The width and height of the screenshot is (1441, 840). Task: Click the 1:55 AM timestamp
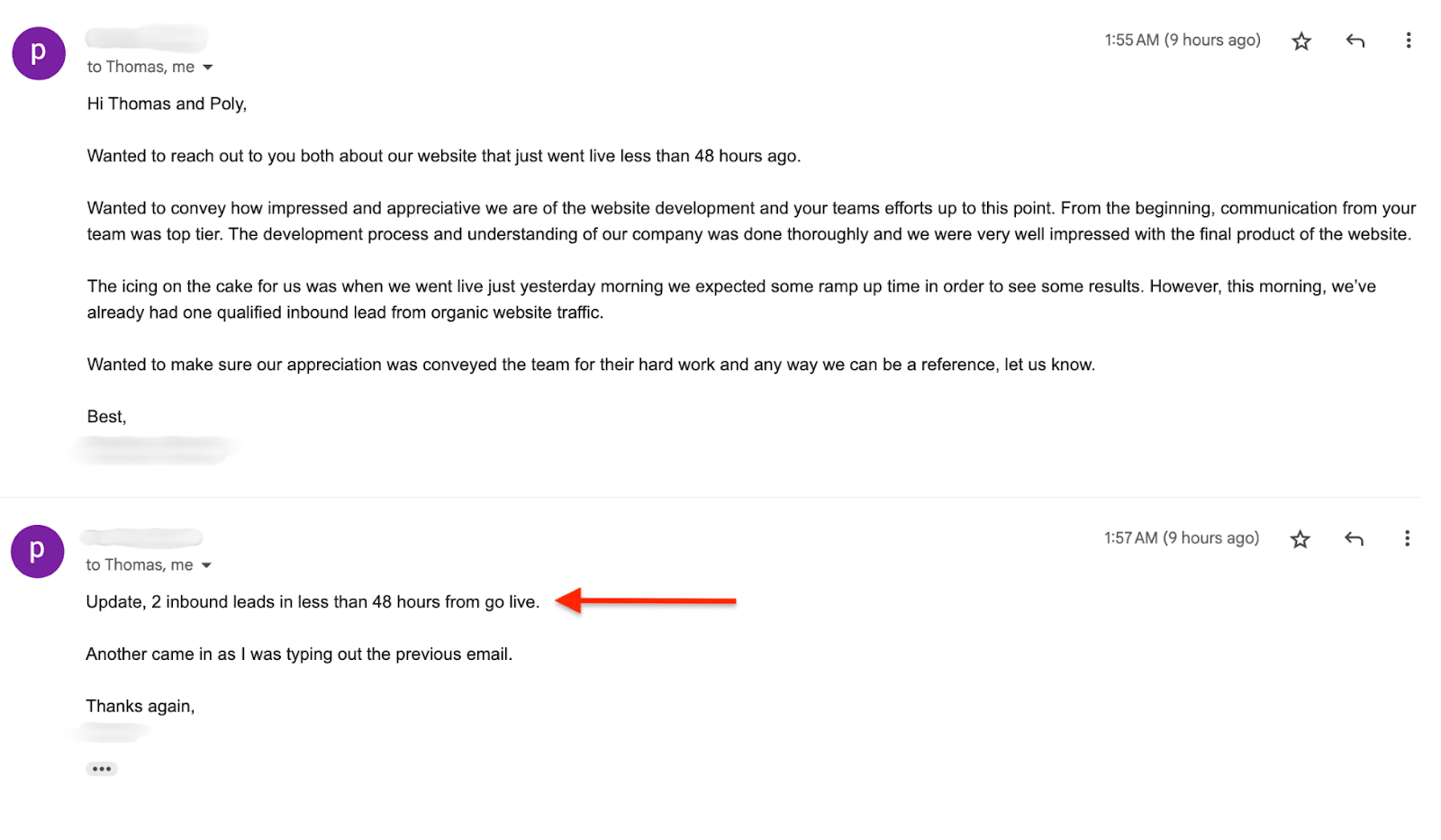[x=1183, y=41]
